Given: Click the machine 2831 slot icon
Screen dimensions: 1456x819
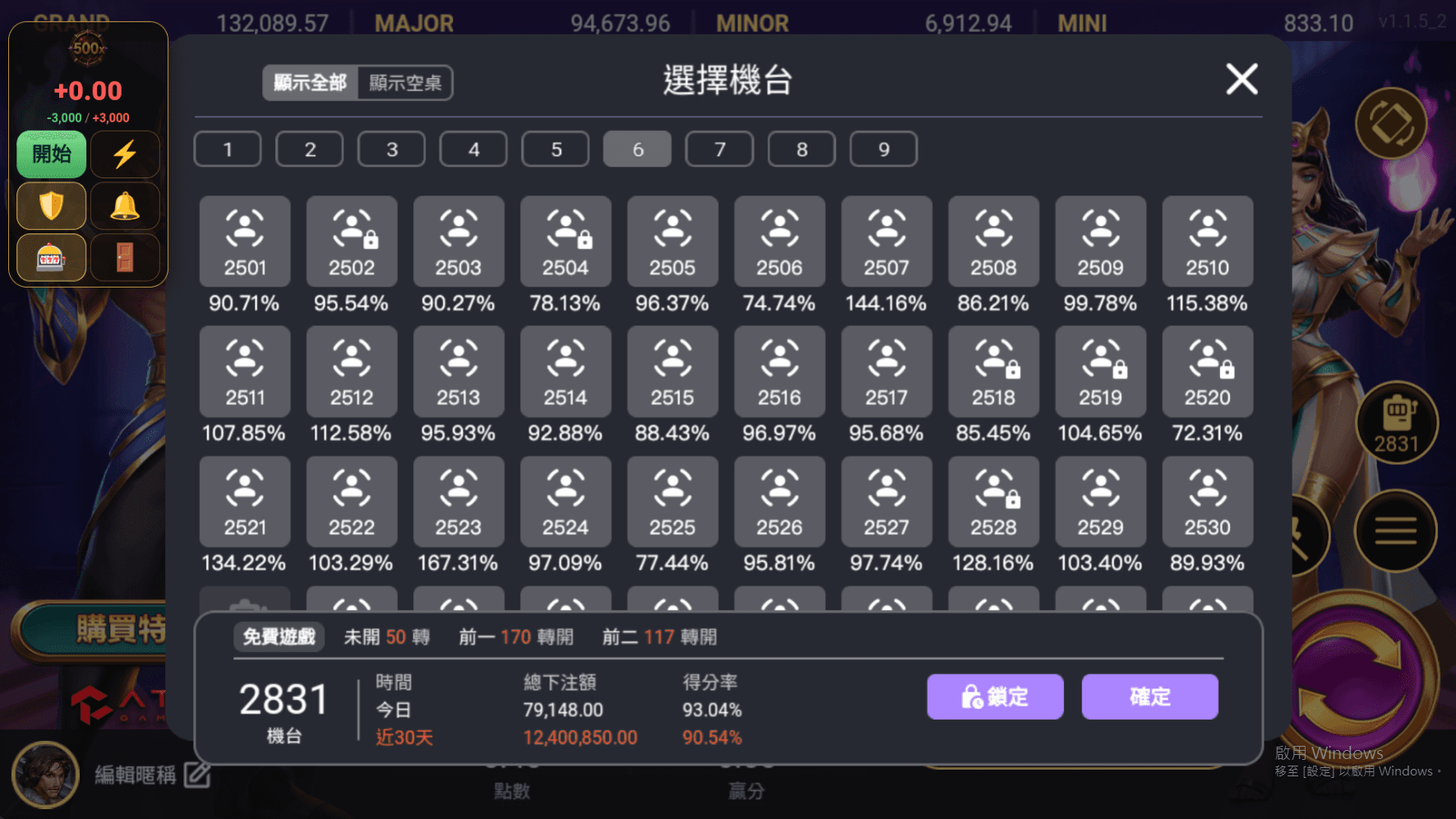Looking at the screenshot, I should tap(1396, 423).
